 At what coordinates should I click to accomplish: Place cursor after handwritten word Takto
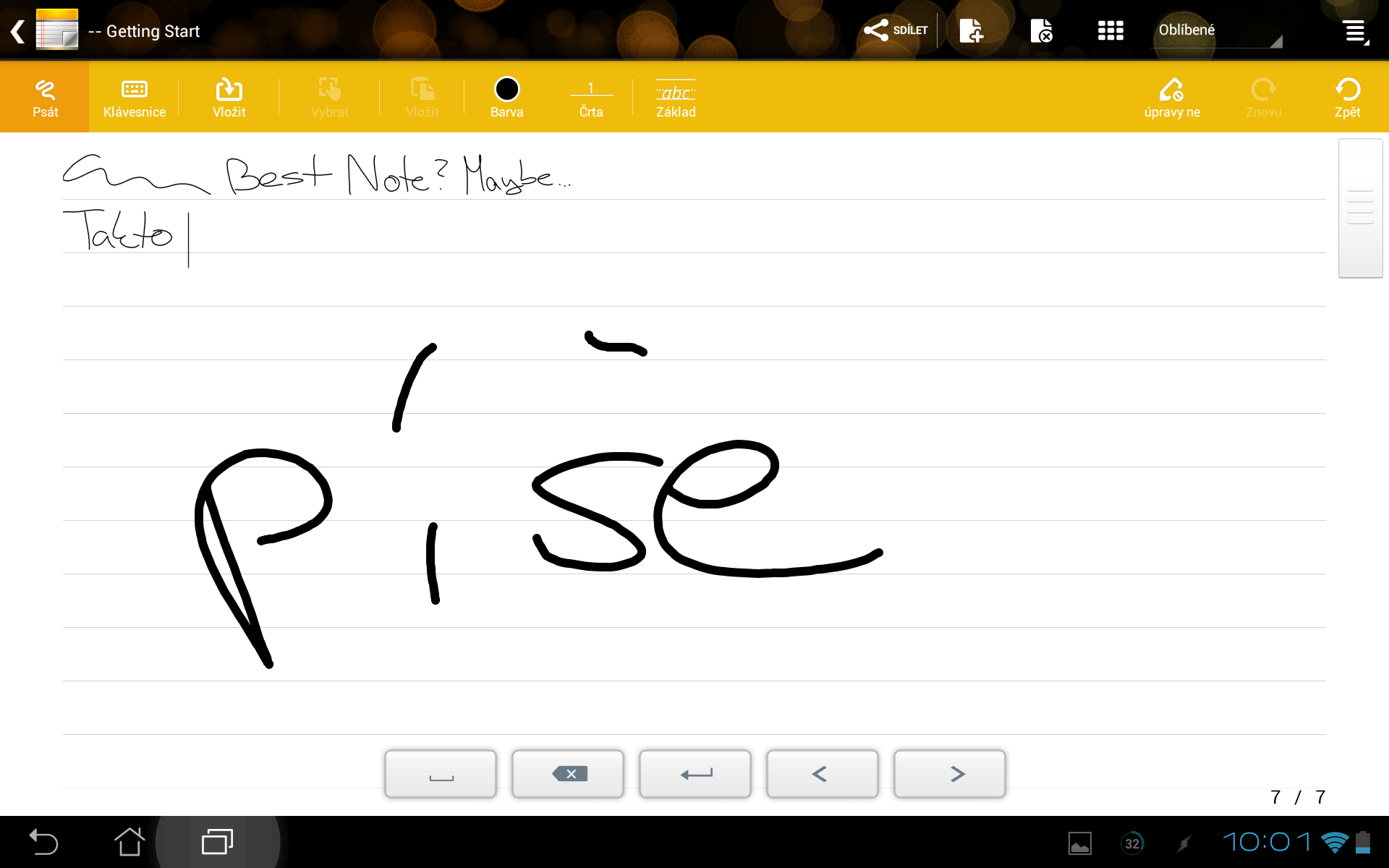[x=189, y=239]
